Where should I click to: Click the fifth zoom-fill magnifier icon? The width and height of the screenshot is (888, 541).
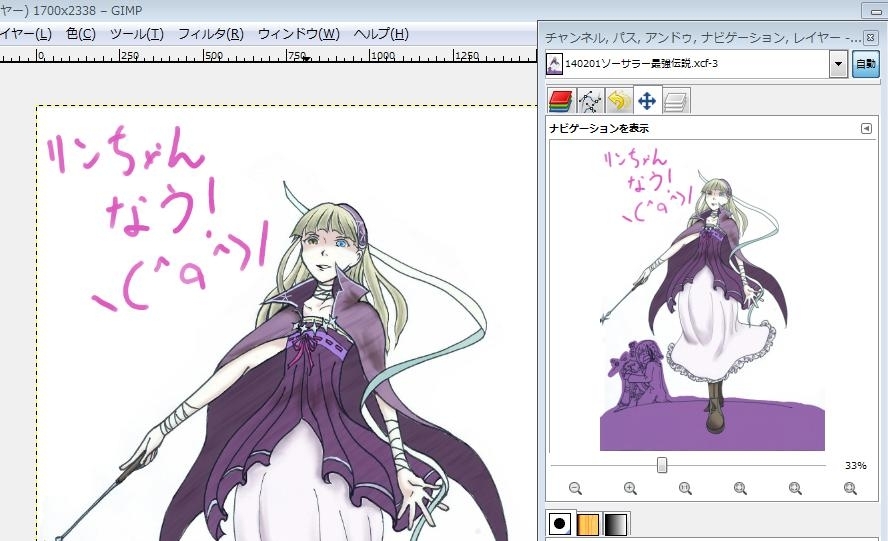(795, 488)
